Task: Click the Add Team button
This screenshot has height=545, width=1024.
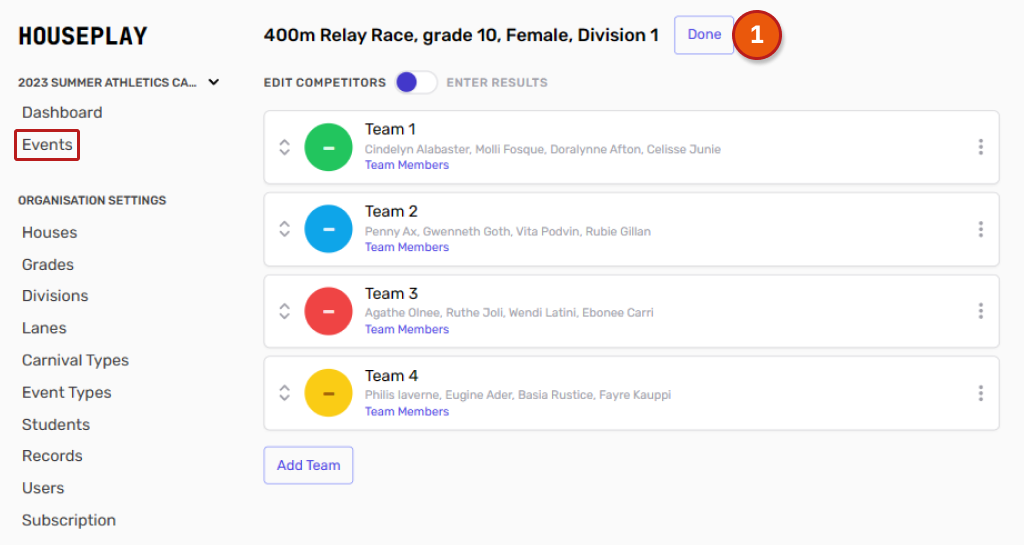Action: click(x=308, y=465)
